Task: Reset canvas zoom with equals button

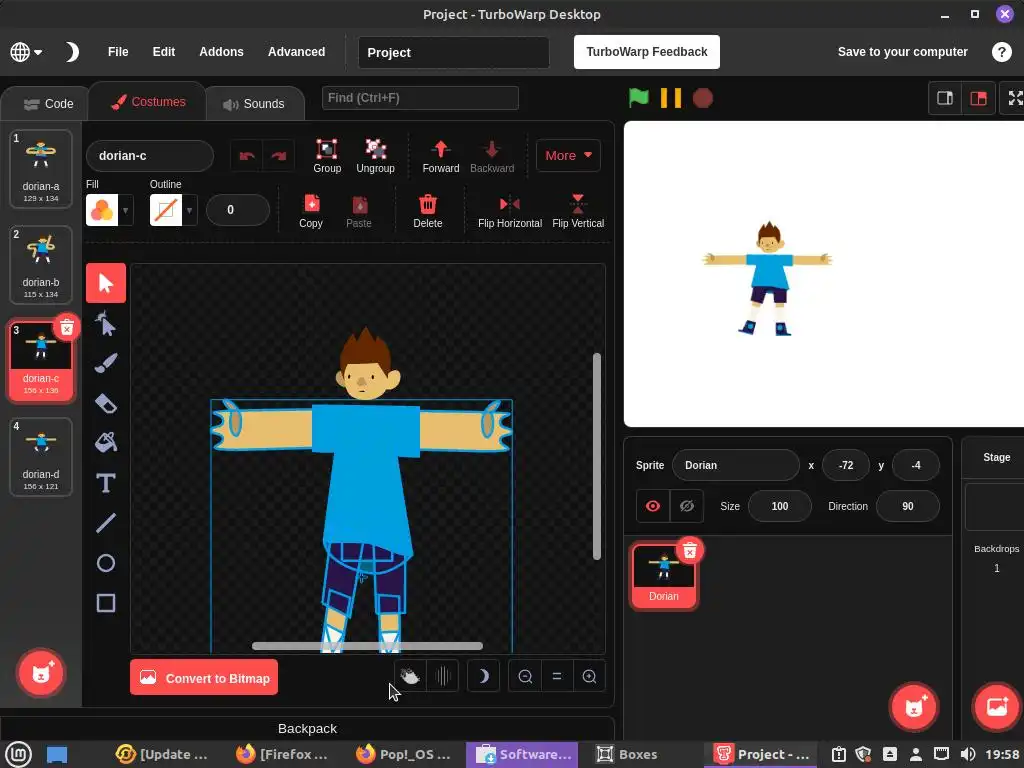Action: 557,677
